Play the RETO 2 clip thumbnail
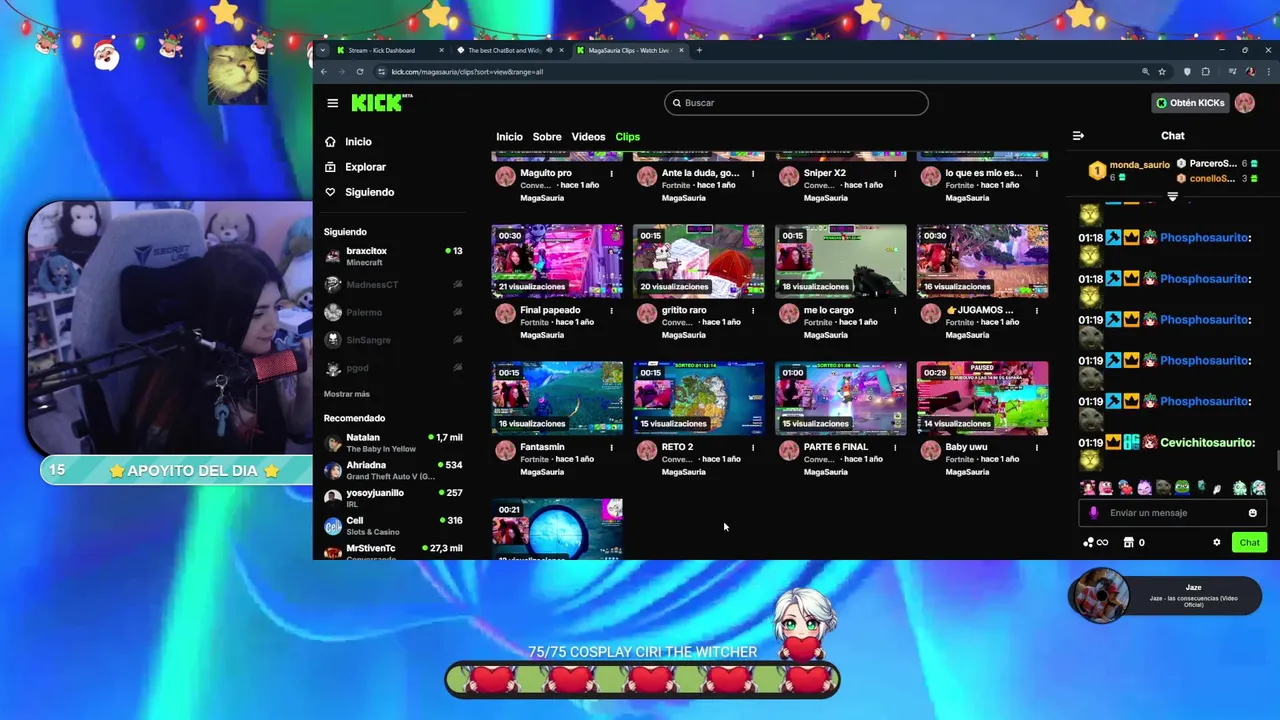1280x720 pixels. 699,398
